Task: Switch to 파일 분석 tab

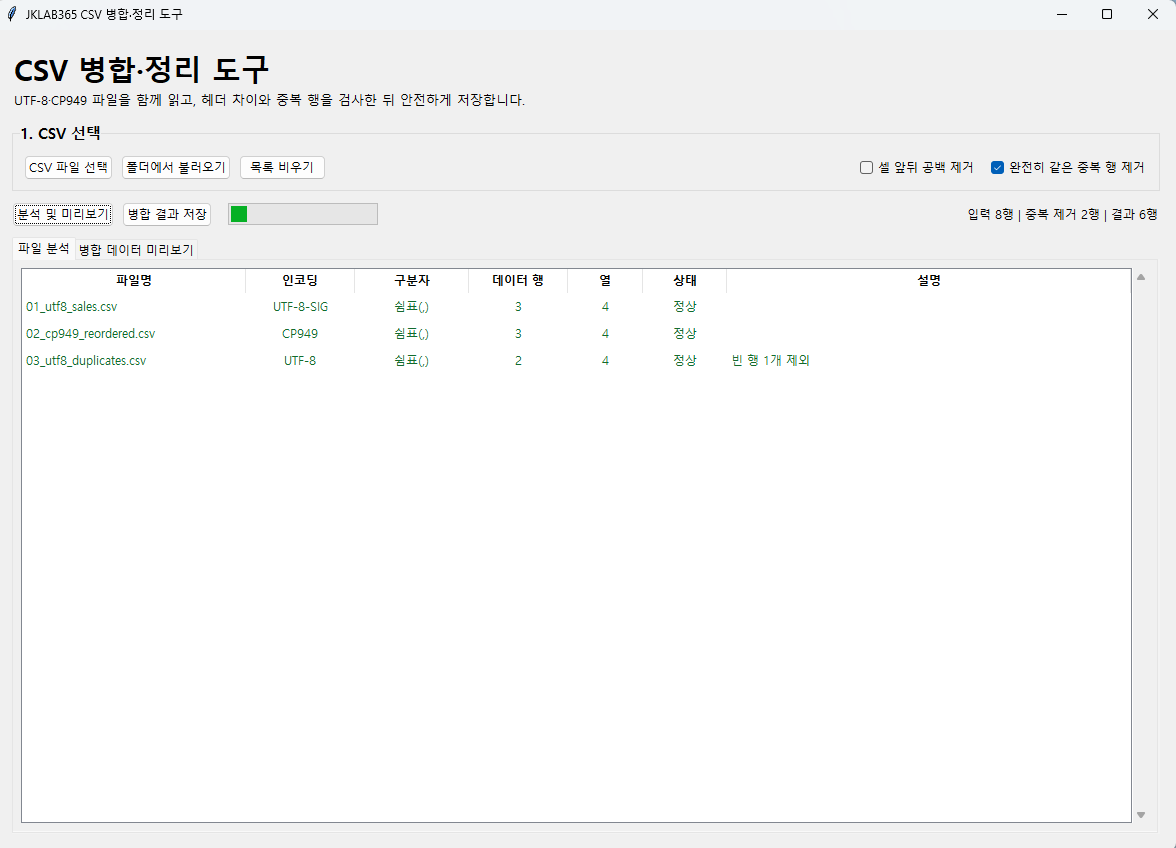Action: (x=44, y=248)
